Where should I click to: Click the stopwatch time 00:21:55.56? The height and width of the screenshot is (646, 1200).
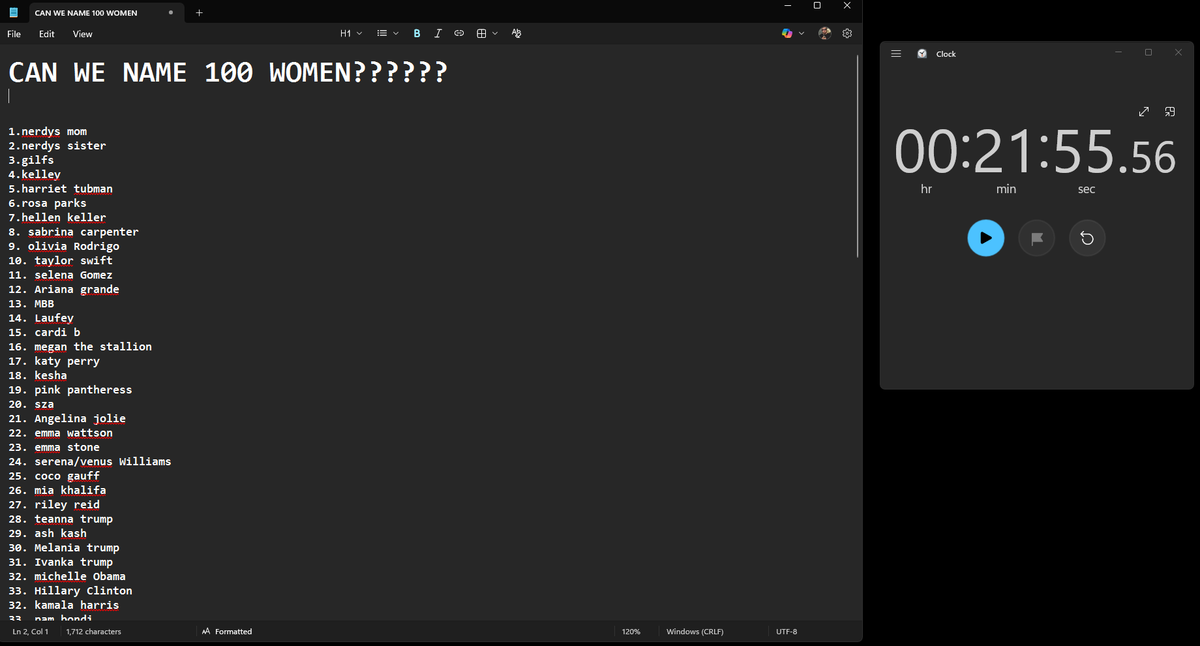[x=1036, y=151]
